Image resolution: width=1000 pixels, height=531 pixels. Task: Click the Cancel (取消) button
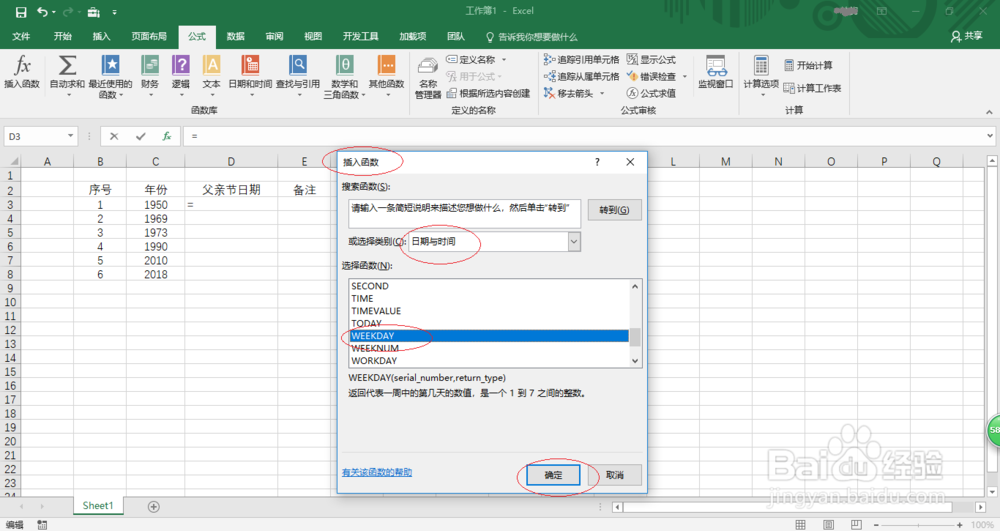(614, 475)
